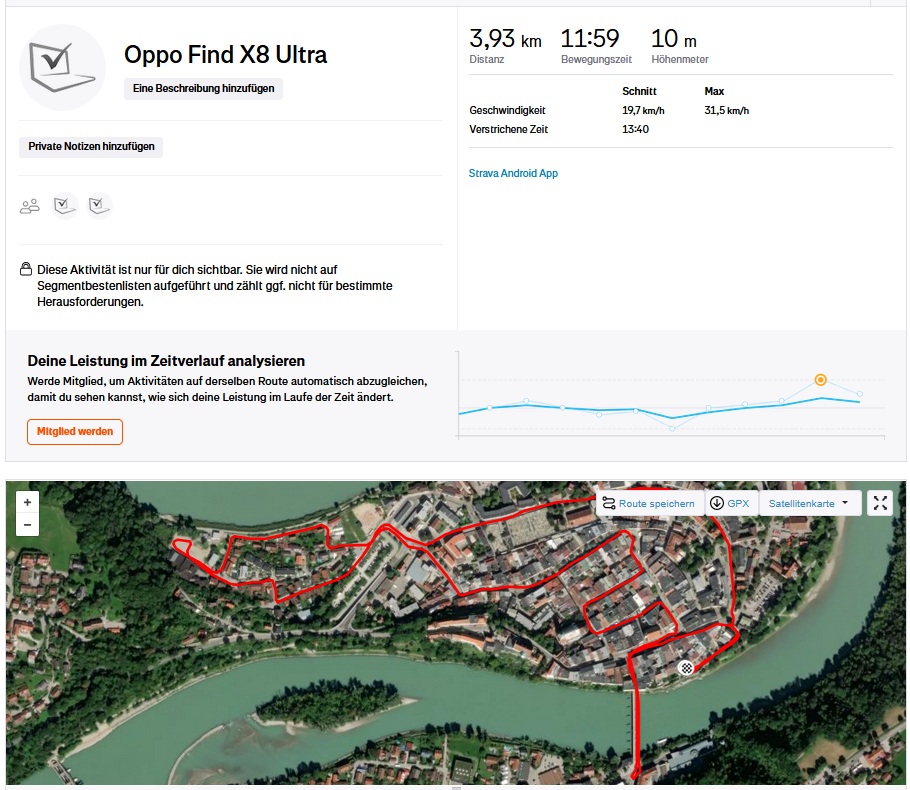Click the orange highlighted point in chart
This screenshot has width=910, height=790.
[820, 380]
